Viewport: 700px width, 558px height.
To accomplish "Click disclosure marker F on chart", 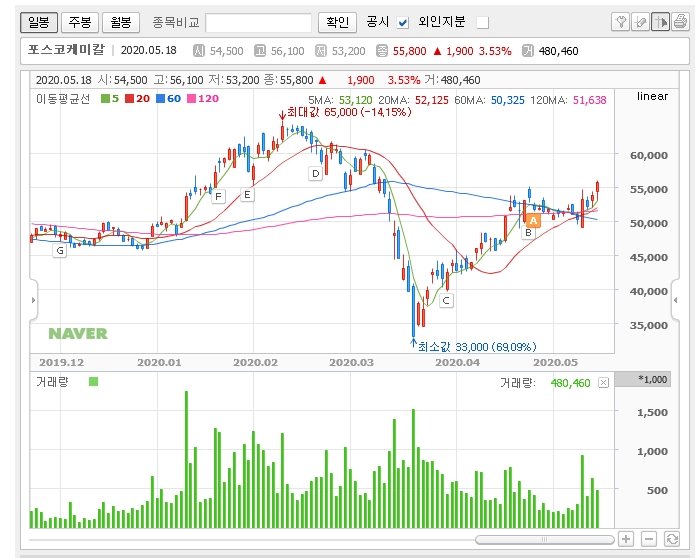I will (x=218, y=196).
